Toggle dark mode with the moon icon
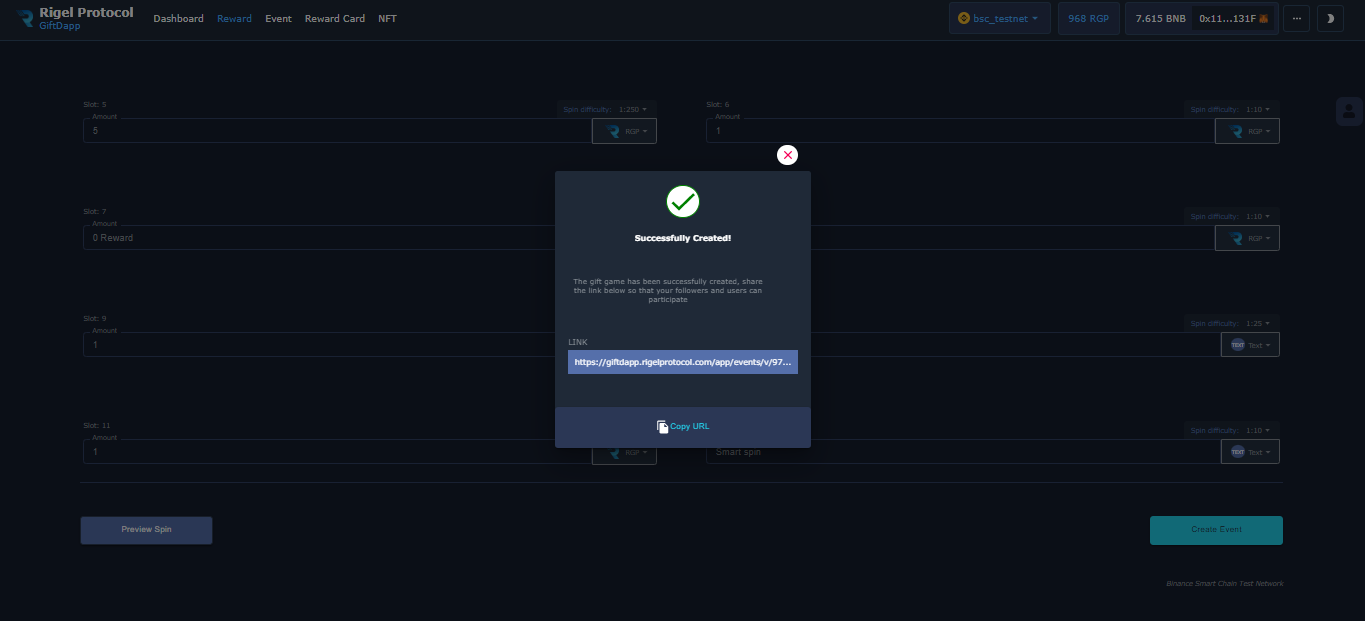The height and width of the screenshot is (621, 1365). click(x=1330, y=18)
